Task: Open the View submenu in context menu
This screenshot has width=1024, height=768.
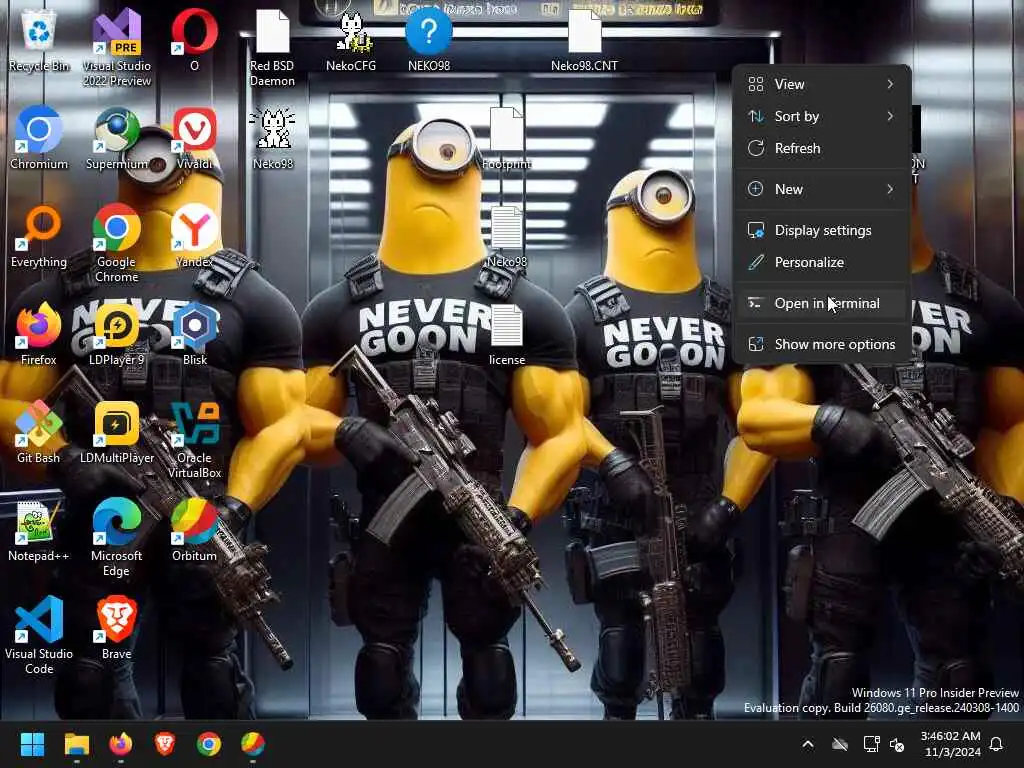Action: (x=821, y=84)
